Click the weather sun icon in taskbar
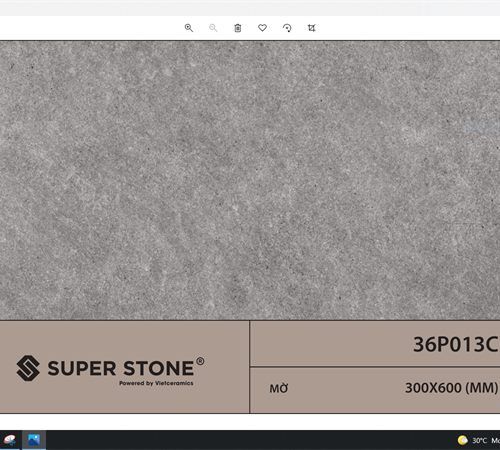Image resolution: width=500 pixels, height=450 pixels. coord(463,440)
